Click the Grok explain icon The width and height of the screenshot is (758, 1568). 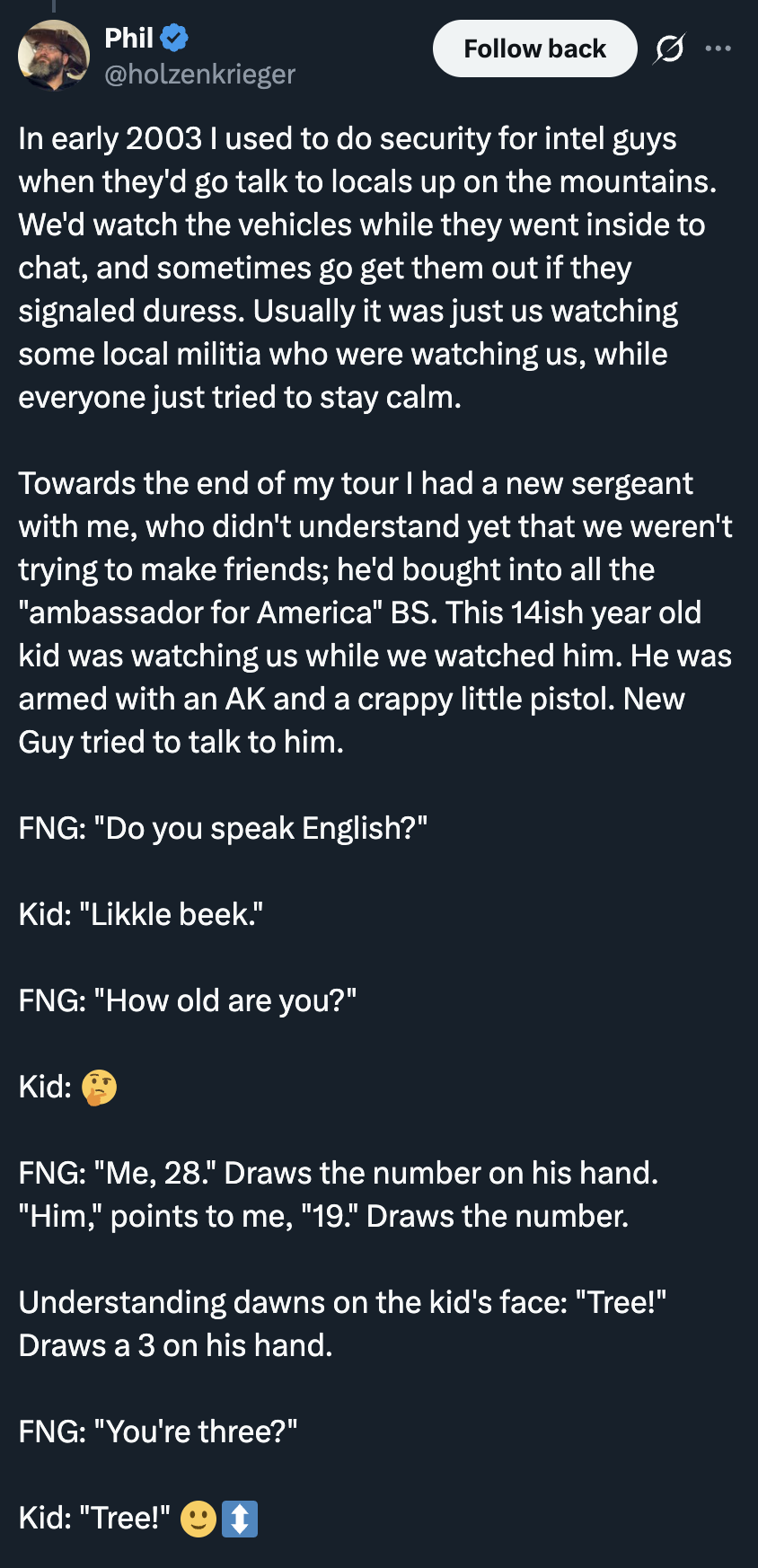click(x=668, y=48)
